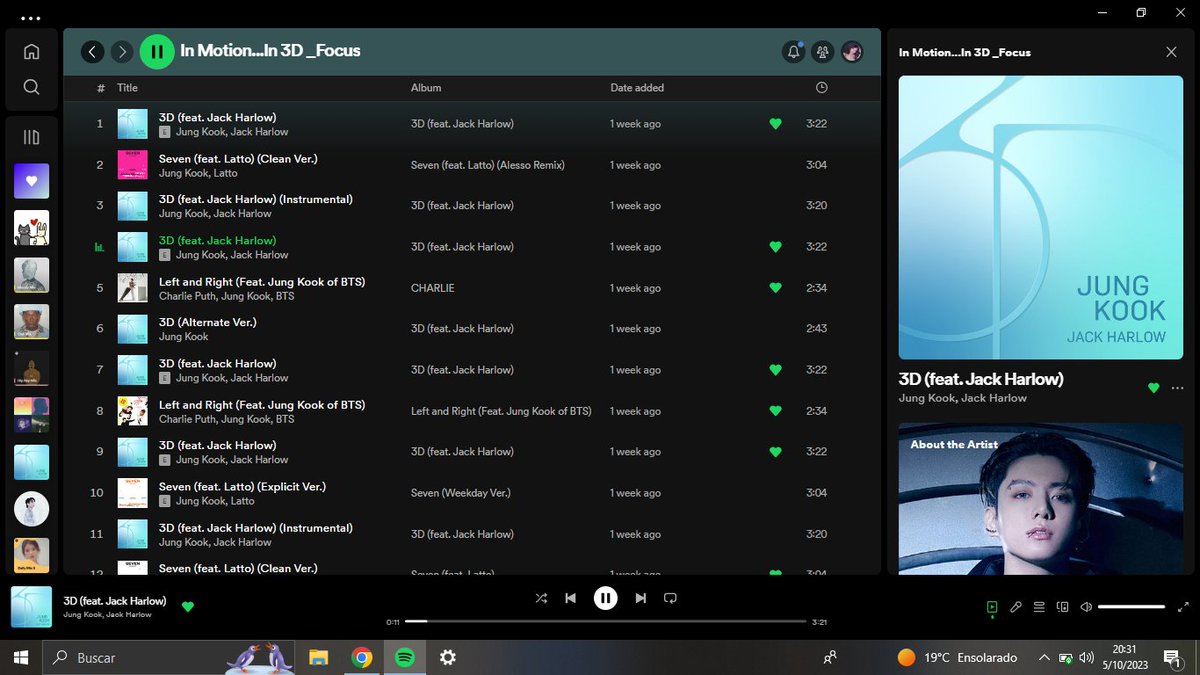Skip to the previous track

coord(570,598)
